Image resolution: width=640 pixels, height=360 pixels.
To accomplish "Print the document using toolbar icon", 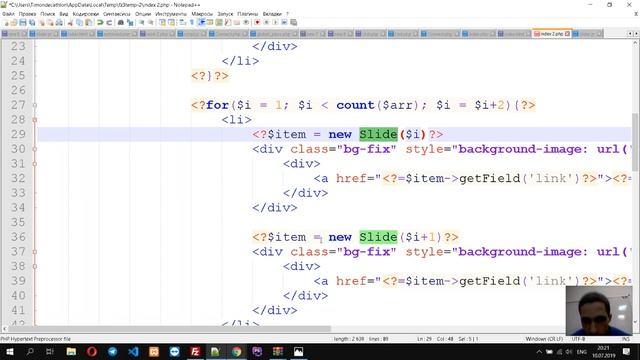I will point(59,22).
